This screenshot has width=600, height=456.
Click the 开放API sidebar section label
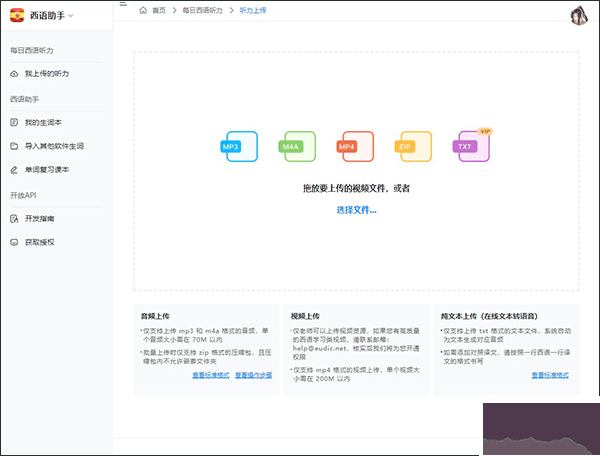tap(23, 195)
